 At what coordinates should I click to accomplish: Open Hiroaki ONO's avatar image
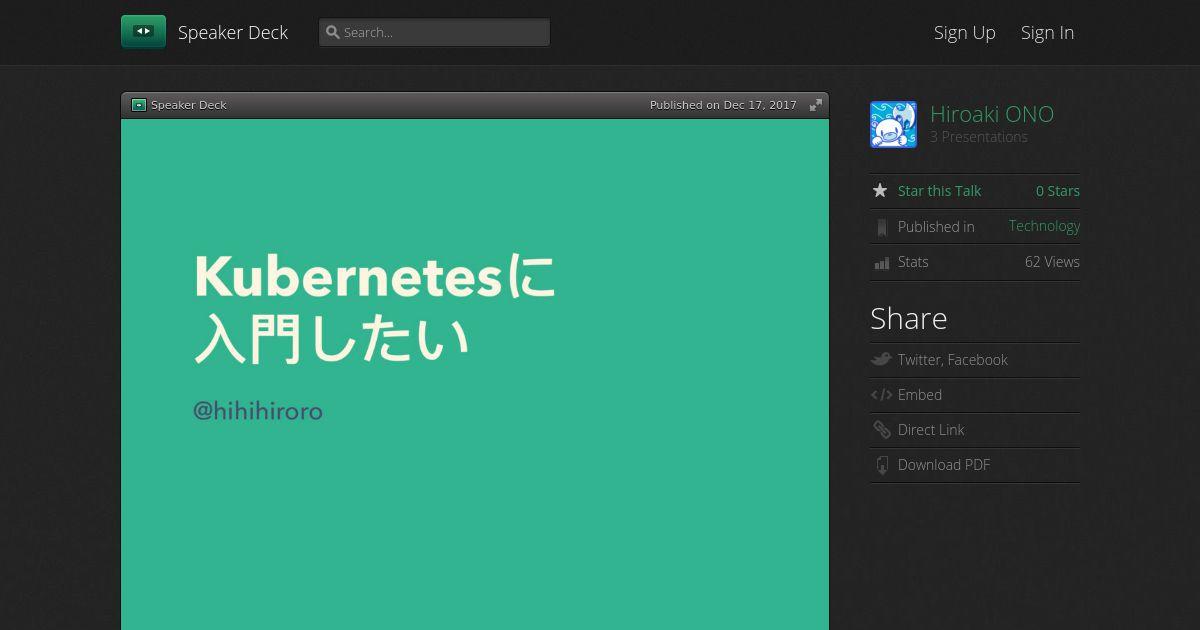coord(893,124)
